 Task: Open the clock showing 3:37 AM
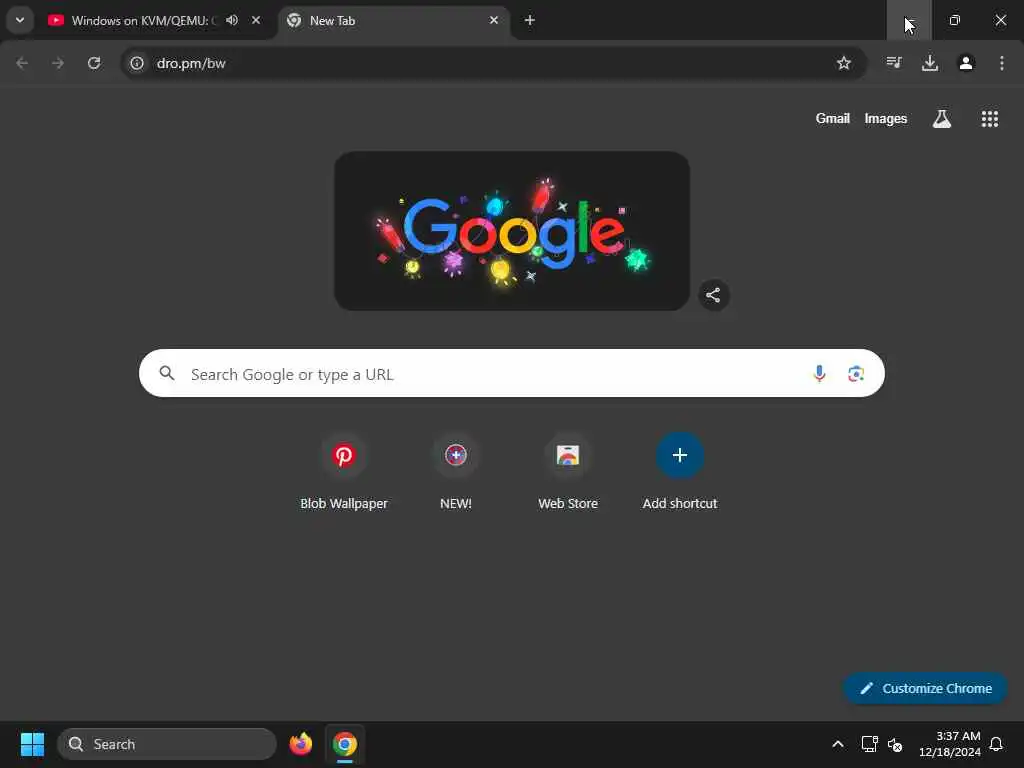click(950, 744)
